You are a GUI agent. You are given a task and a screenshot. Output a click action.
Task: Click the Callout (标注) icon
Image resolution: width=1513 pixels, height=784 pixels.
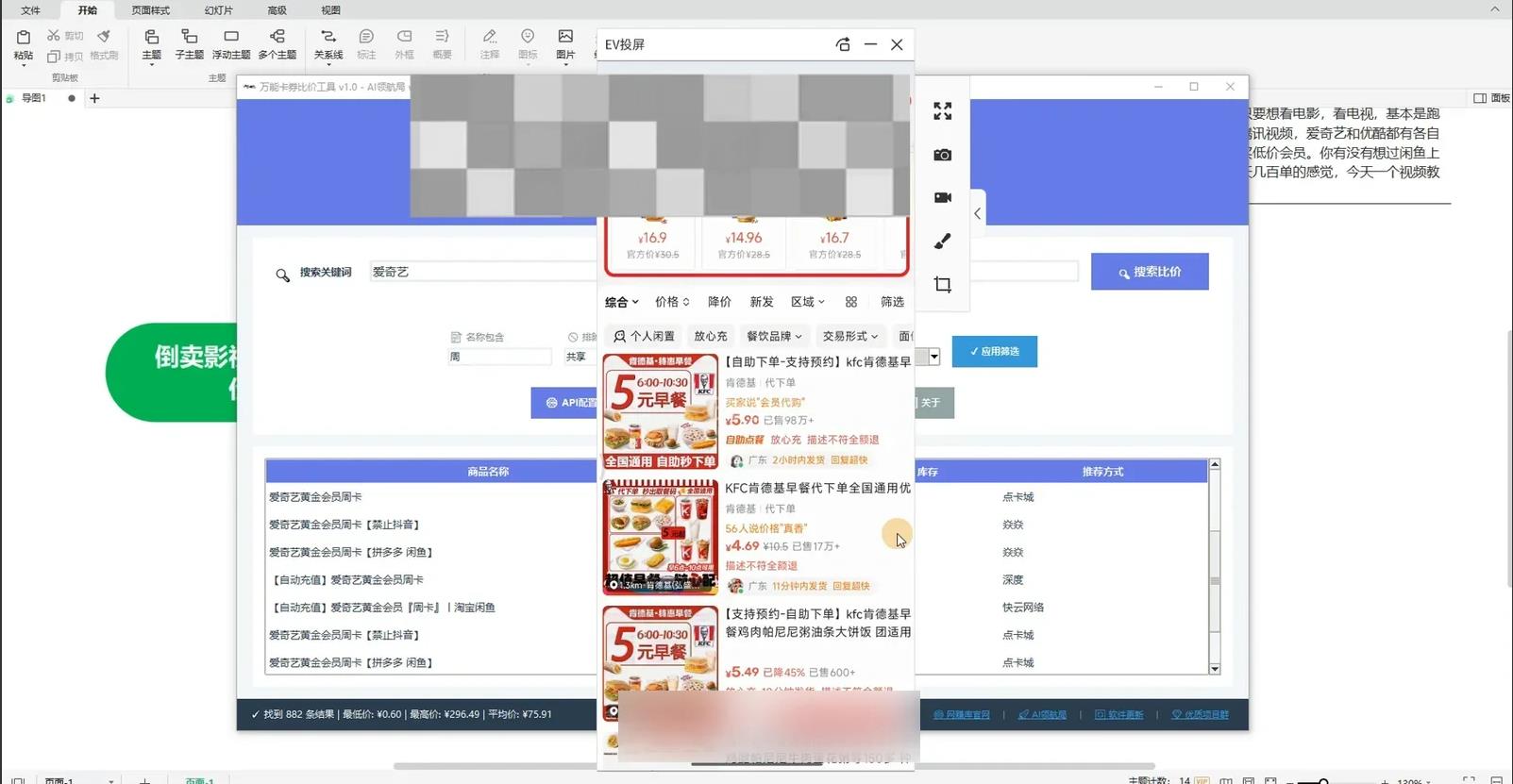tap(366, 37)
